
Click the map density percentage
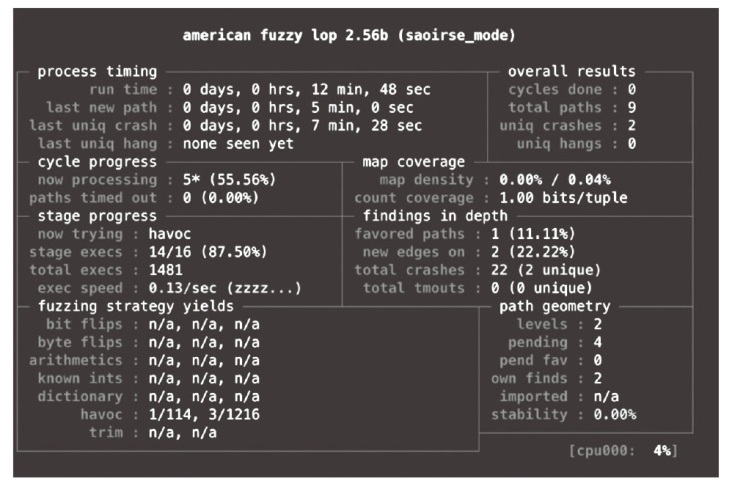[x=544, y=180]
